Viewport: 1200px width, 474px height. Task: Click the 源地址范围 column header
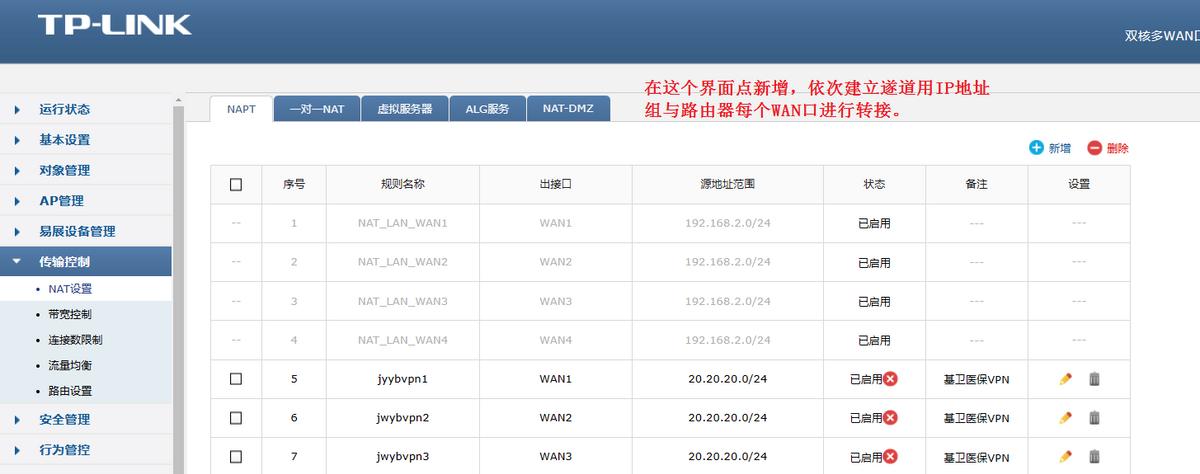[727, 184]
